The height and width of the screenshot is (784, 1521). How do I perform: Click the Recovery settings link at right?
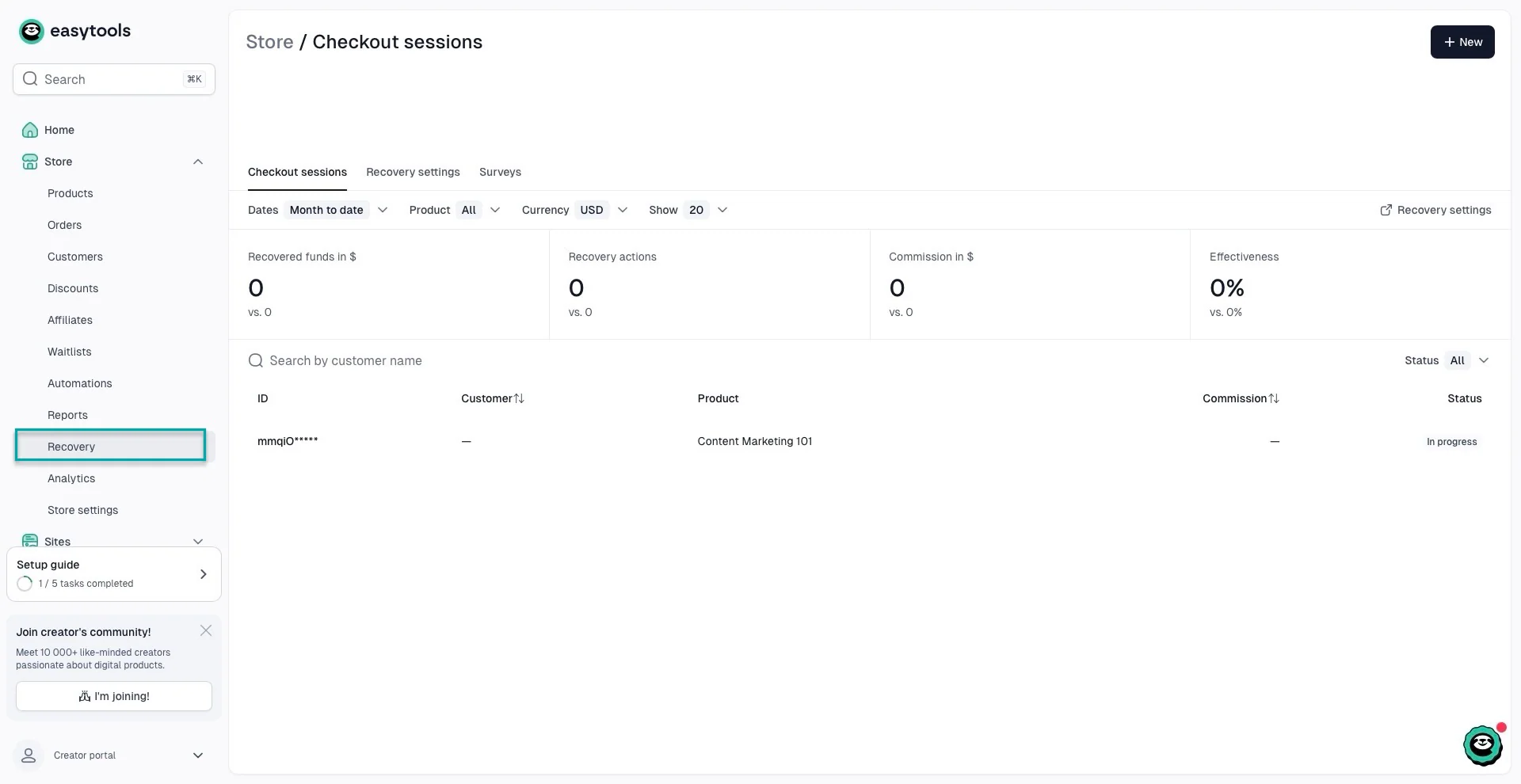click(x=1435, y=210)
